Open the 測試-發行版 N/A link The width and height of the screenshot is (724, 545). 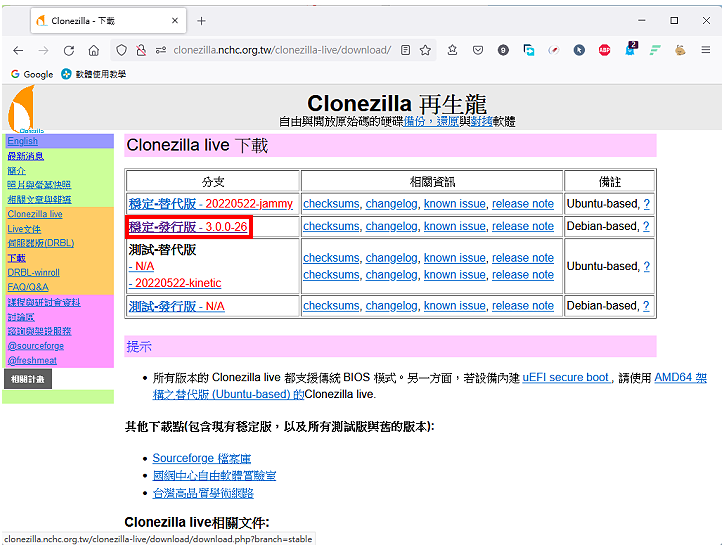click(176, 306)
